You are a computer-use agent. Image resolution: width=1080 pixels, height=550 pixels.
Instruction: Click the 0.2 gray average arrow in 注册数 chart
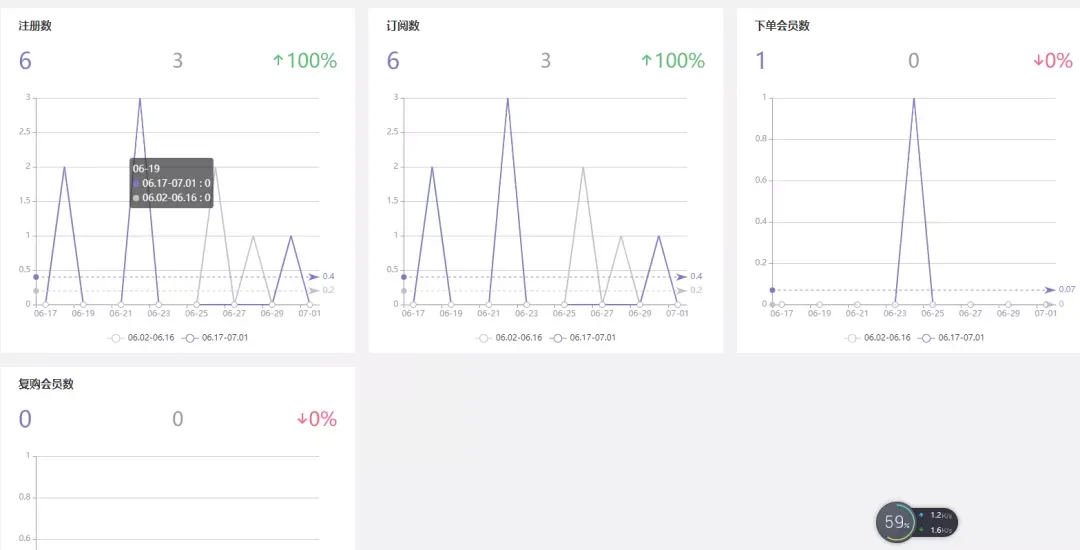click(314, 290)
